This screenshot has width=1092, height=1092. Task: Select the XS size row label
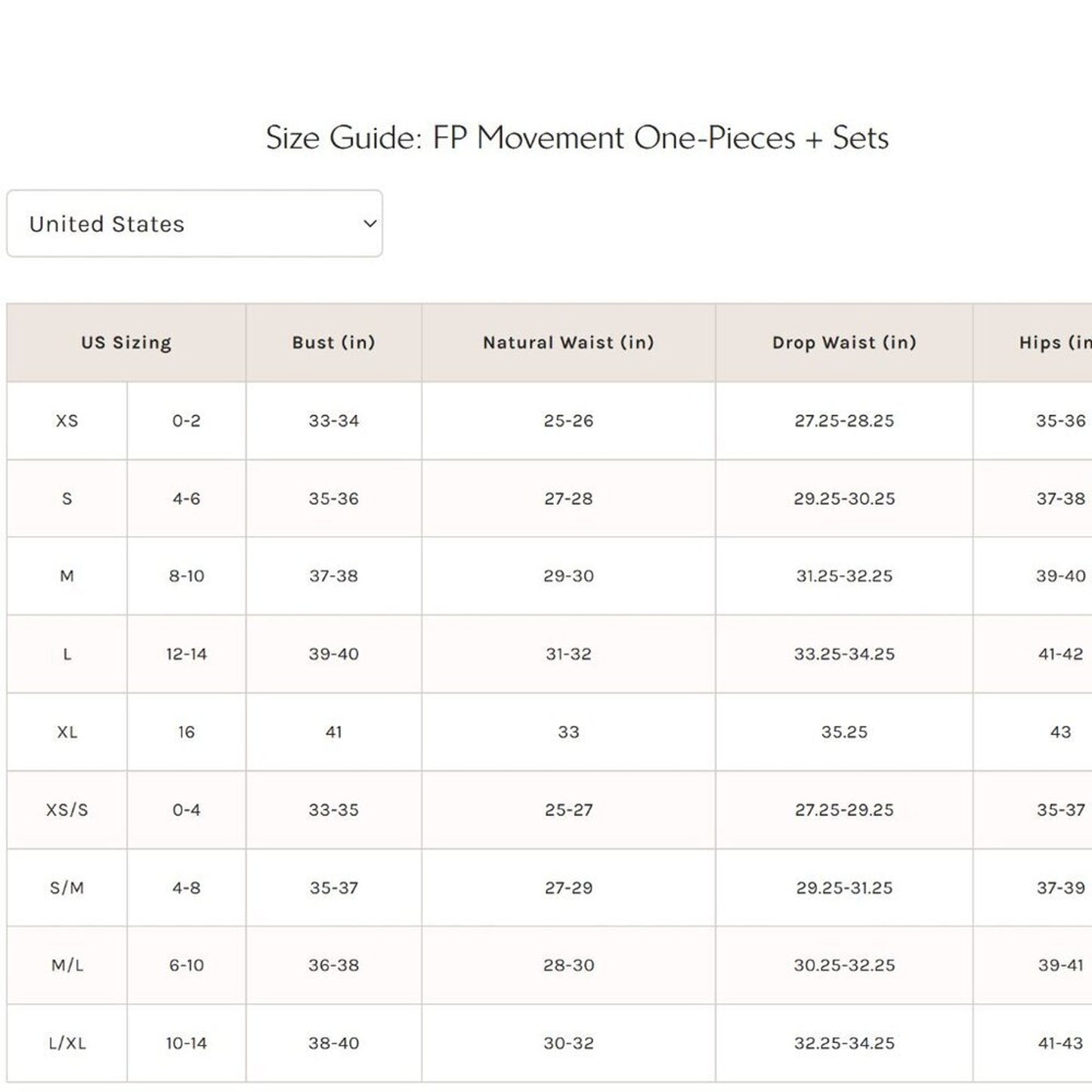[x=67, y=421]
